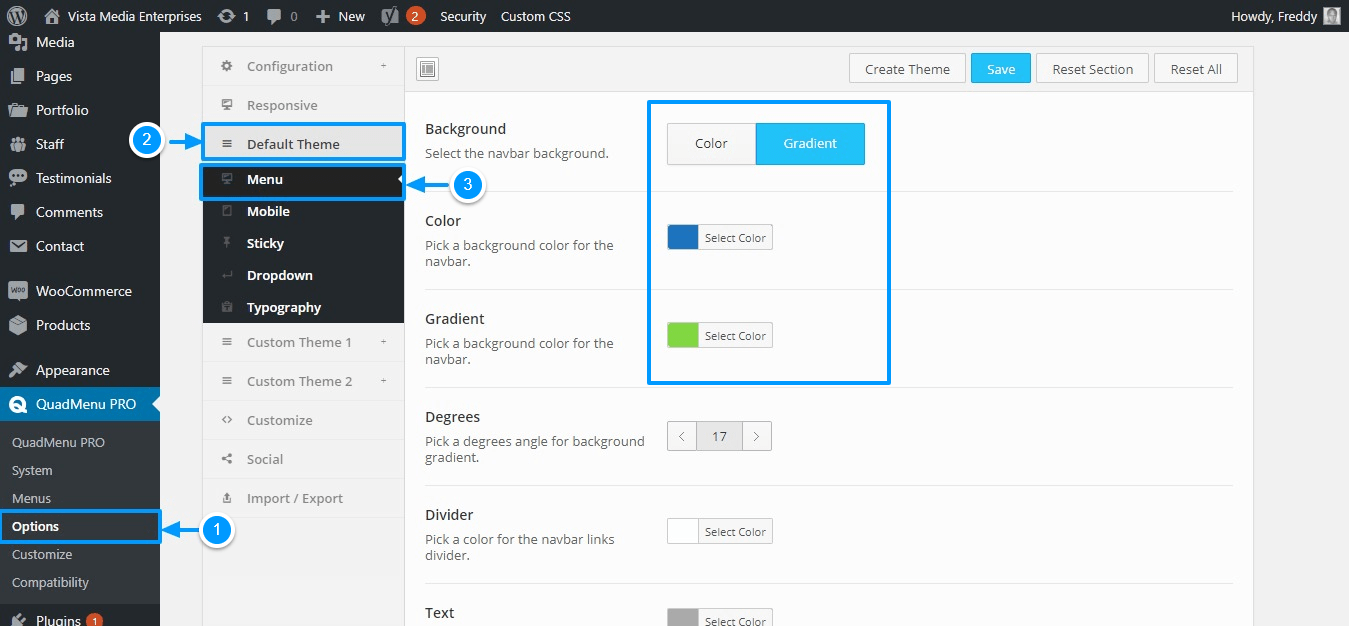The height and width of the screenshot is (626, 1349).
Task: Open the Compatibility submenu link
Action: pos(50,582)
